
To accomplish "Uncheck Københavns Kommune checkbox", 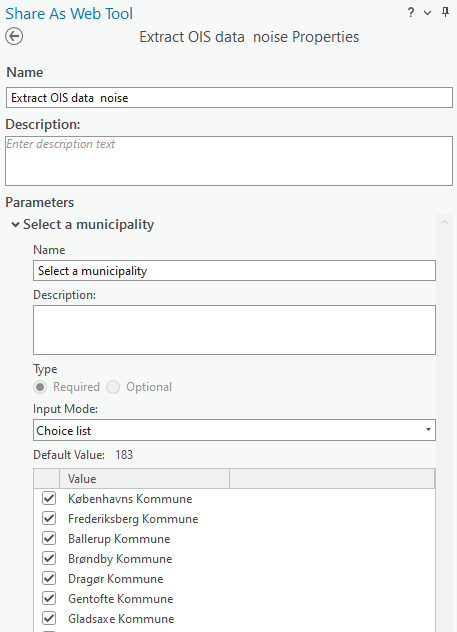I will (49, 499).
